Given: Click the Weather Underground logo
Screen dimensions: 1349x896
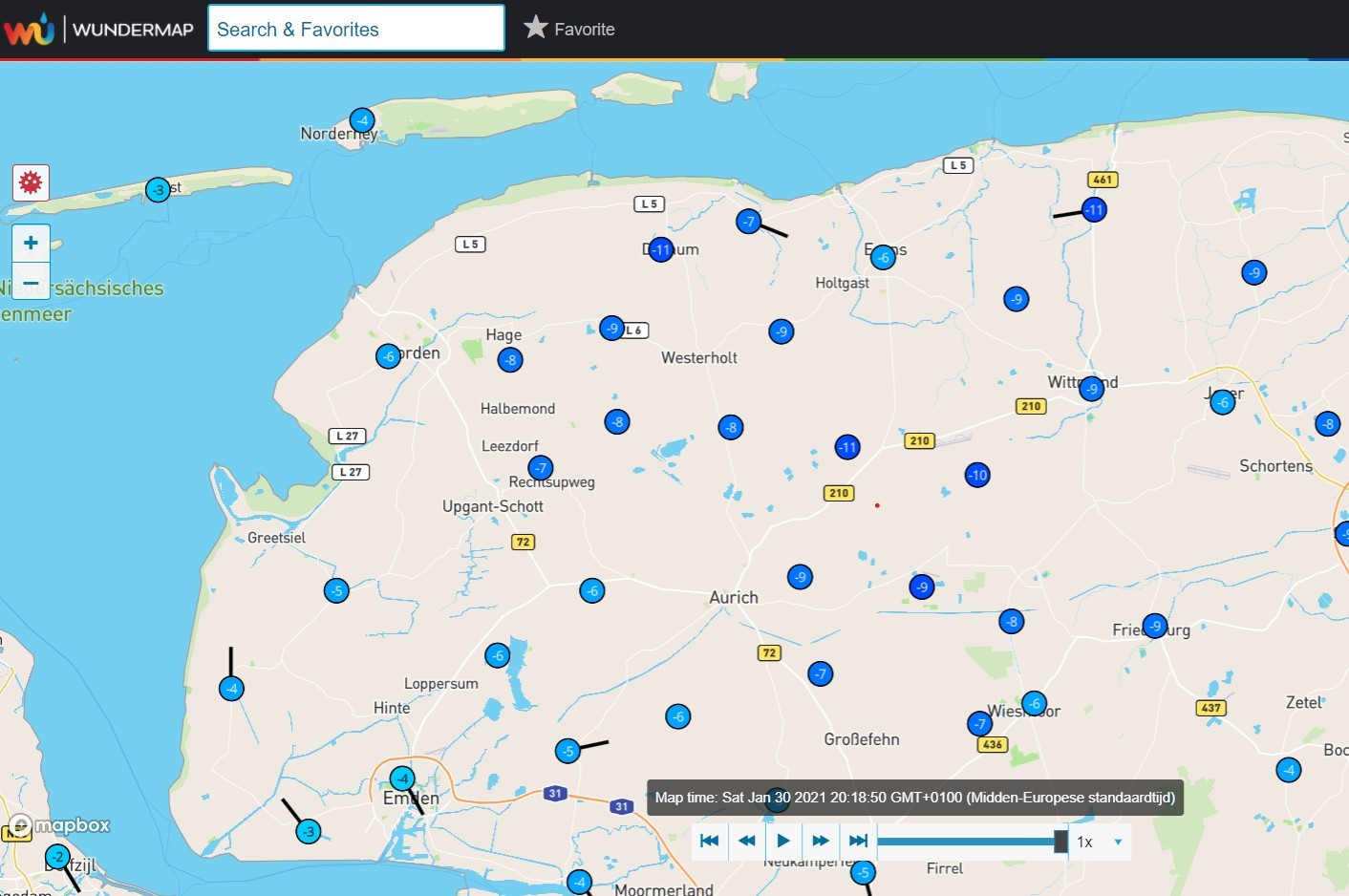Looking at the screenshot, I should point(29,29).
